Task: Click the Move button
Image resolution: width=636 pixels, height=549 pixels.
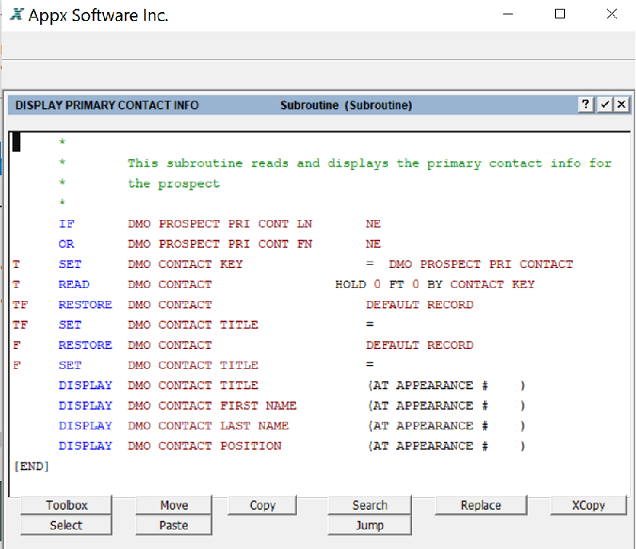Action: pos(174,505)
